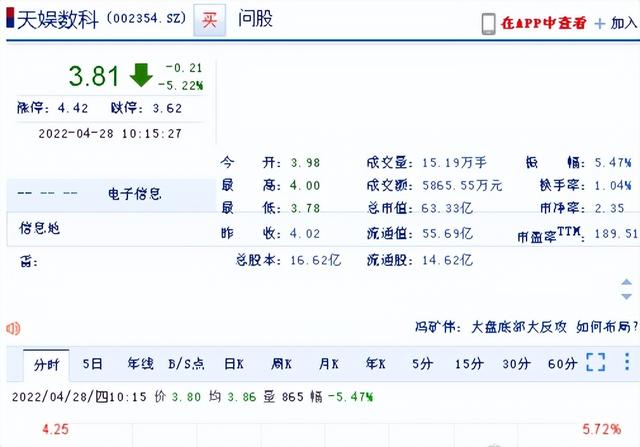640x447 pixels.
Task: Switch to the 周K chart tab
Action: [281, 363]
